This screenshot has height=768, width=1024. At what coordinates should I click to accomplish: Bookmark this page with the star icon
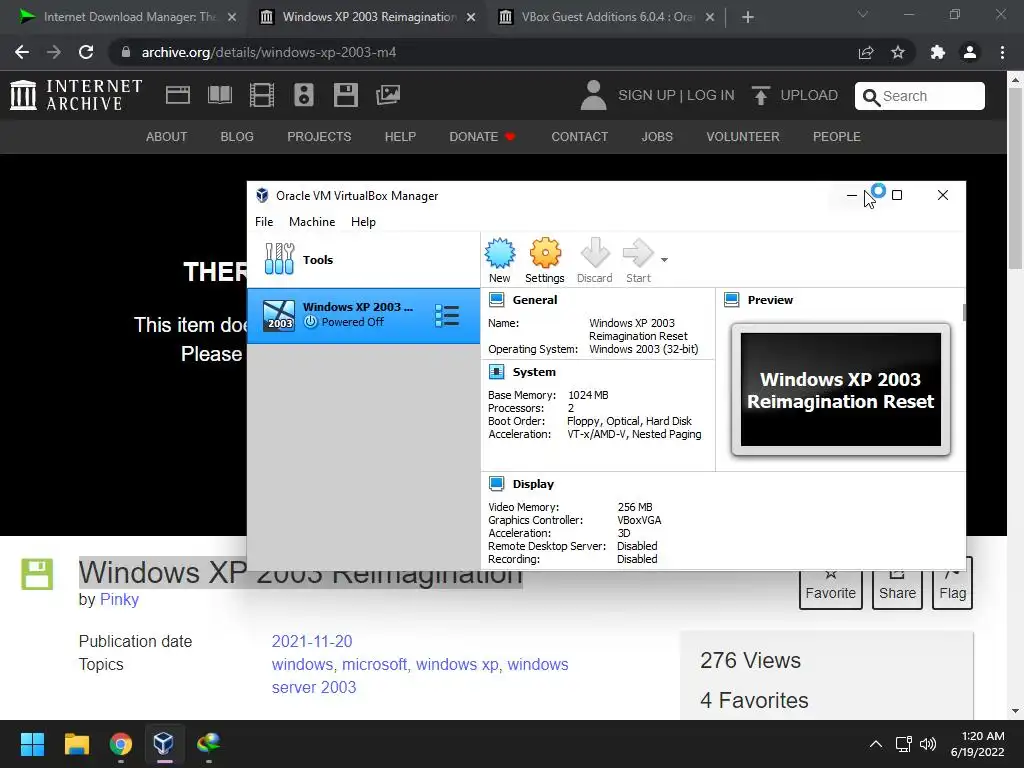pos(898,52)
